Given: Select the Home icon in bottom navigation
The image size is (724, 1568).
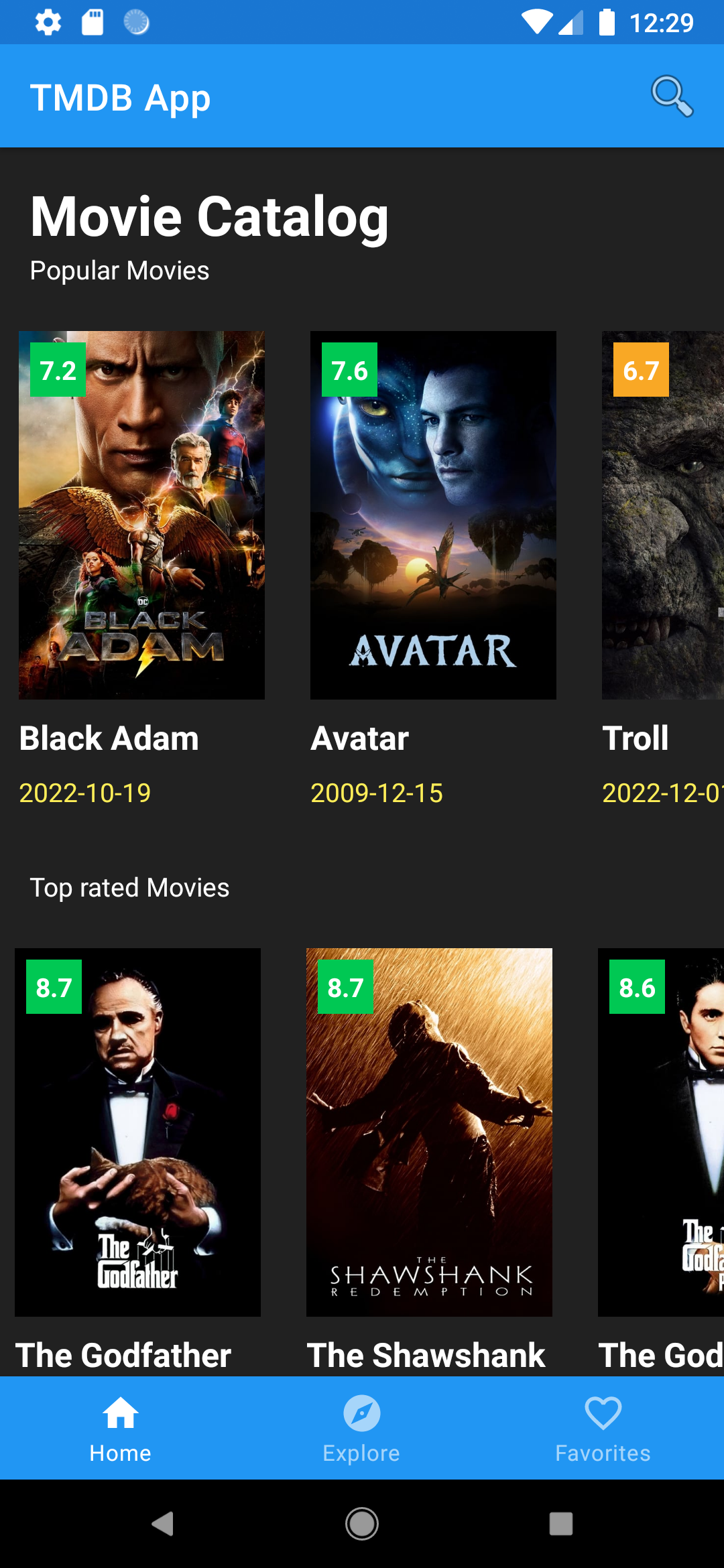Looking at the screenshot, I should [121, 1427].
